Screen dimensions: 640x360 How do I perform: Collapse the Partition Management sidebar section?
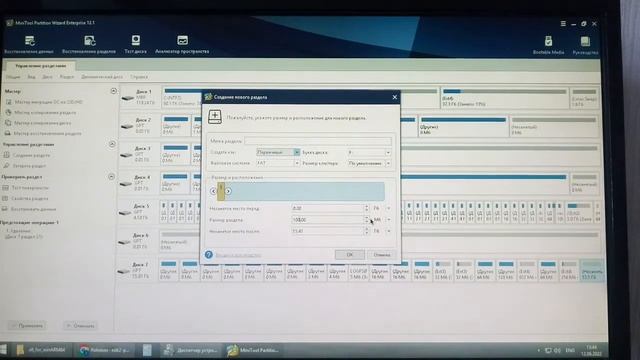[112, 144]
